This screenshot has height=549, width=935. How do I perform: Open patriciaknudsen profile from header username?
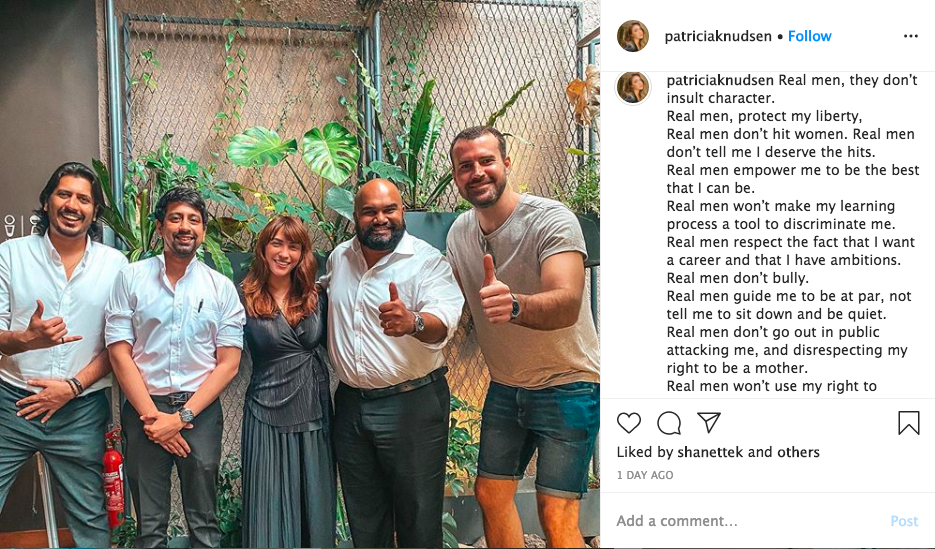(718, 36)
